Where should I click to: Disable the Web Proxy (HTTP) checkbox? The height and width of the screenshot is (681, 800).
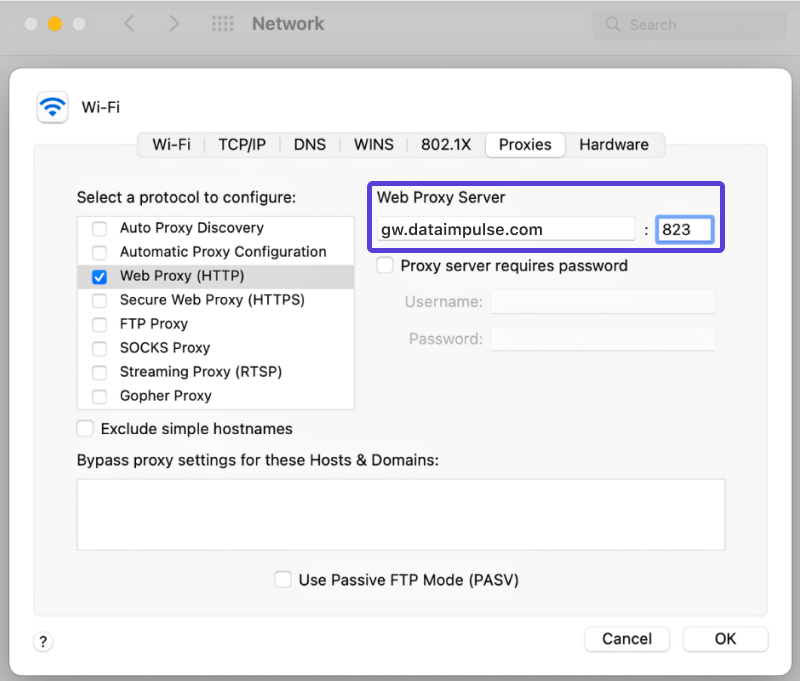(98, 276)
